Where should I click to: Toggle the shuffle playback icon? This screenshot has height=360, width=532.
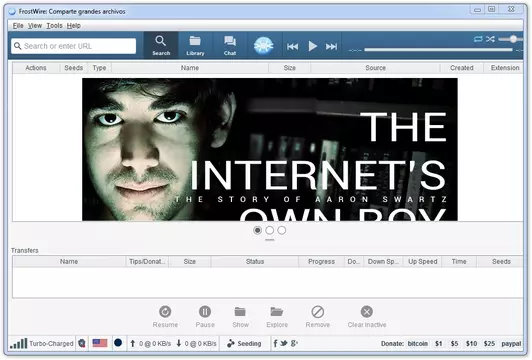490,39
